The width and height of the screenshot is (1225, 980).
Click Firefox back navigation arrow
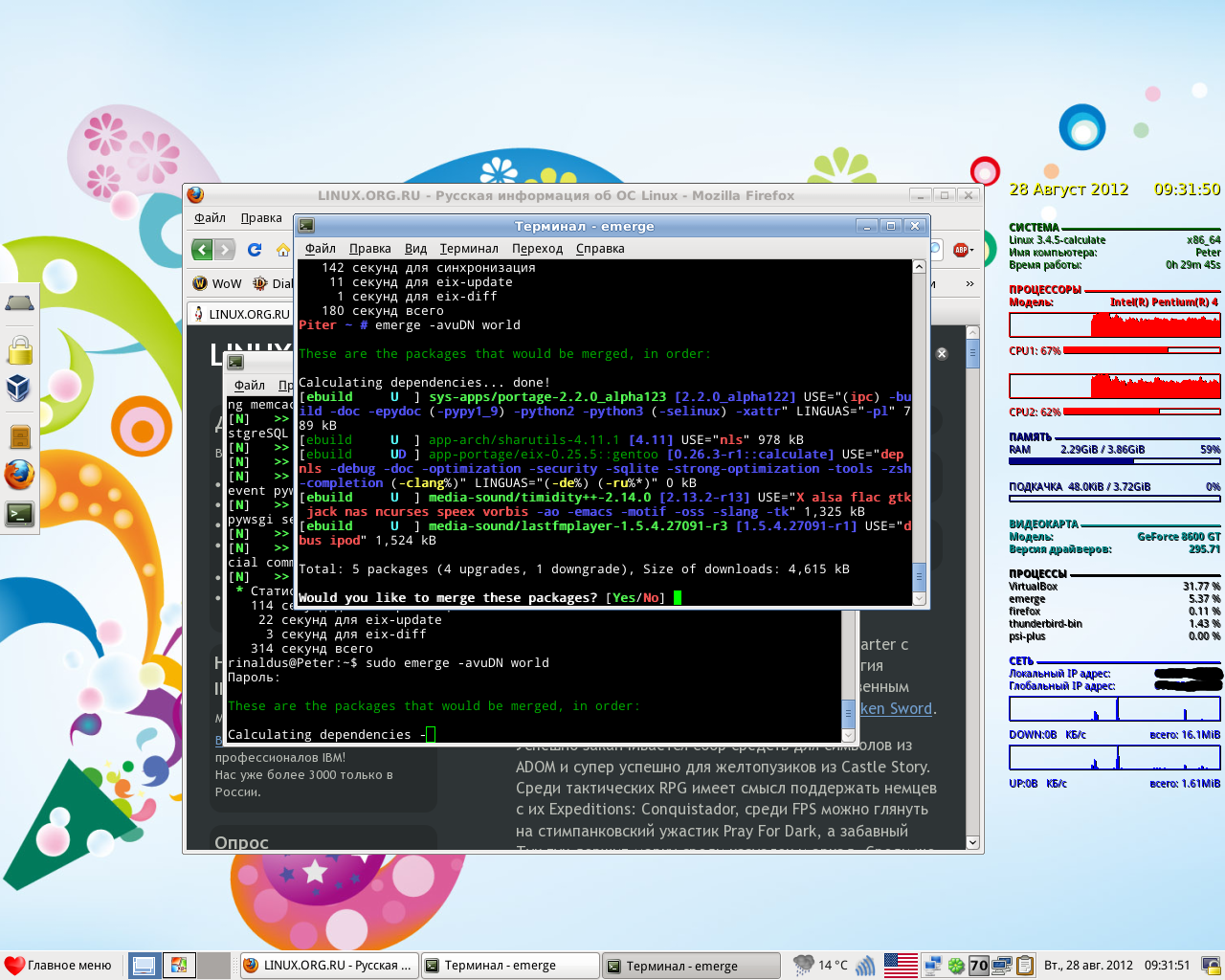pyautogui.click(x=202, y=250)
